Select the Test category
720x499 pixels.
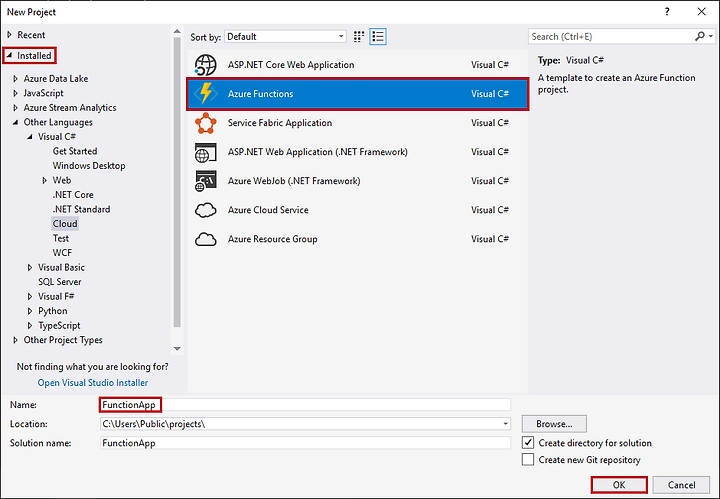tap(61, 238)
